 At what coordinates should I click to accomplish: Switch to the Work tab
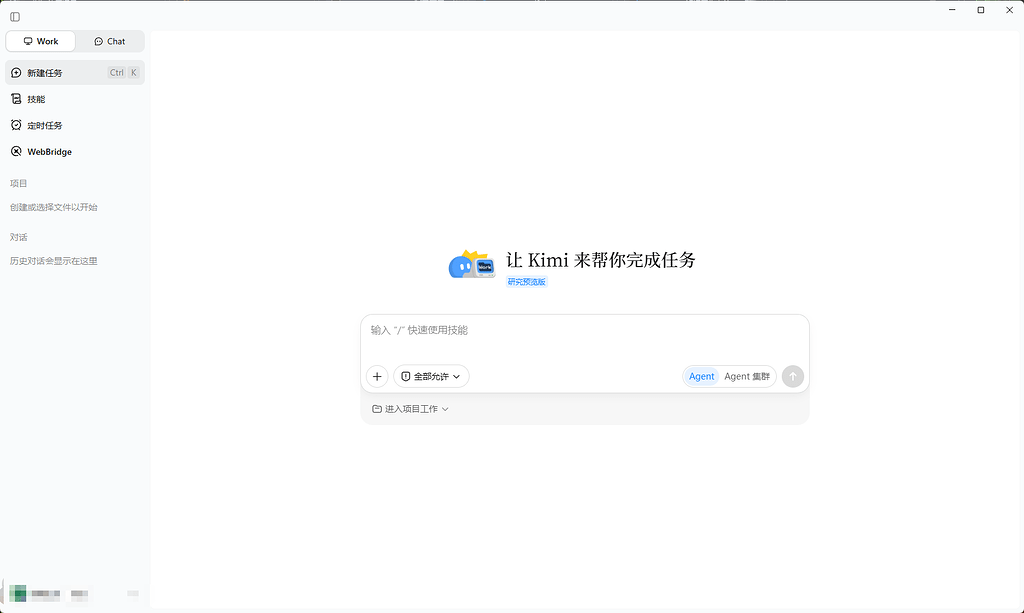(x=40, y=41)
